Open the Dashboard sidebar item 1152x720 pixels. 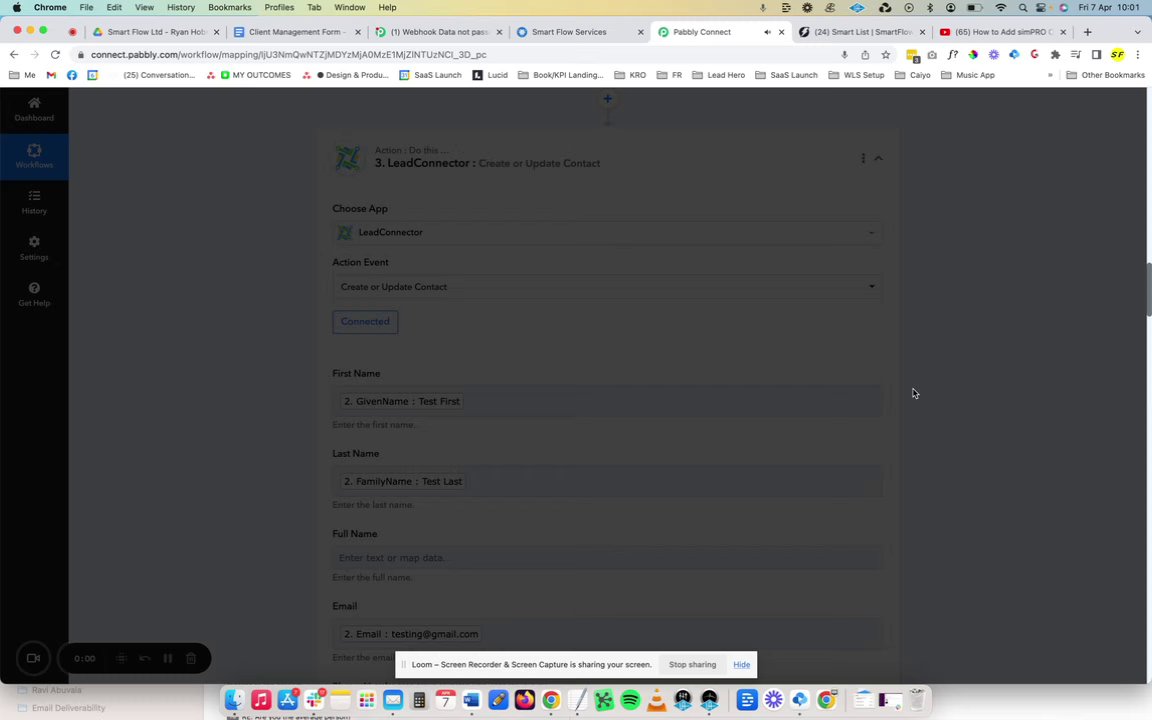pos(34,109)
